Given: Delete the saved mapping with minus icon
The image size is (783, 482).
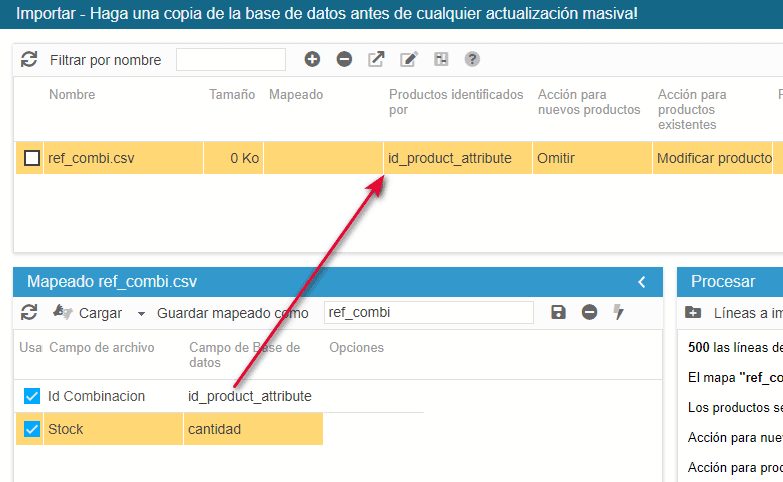Looking at the screenshot, I should click(589, 313).
